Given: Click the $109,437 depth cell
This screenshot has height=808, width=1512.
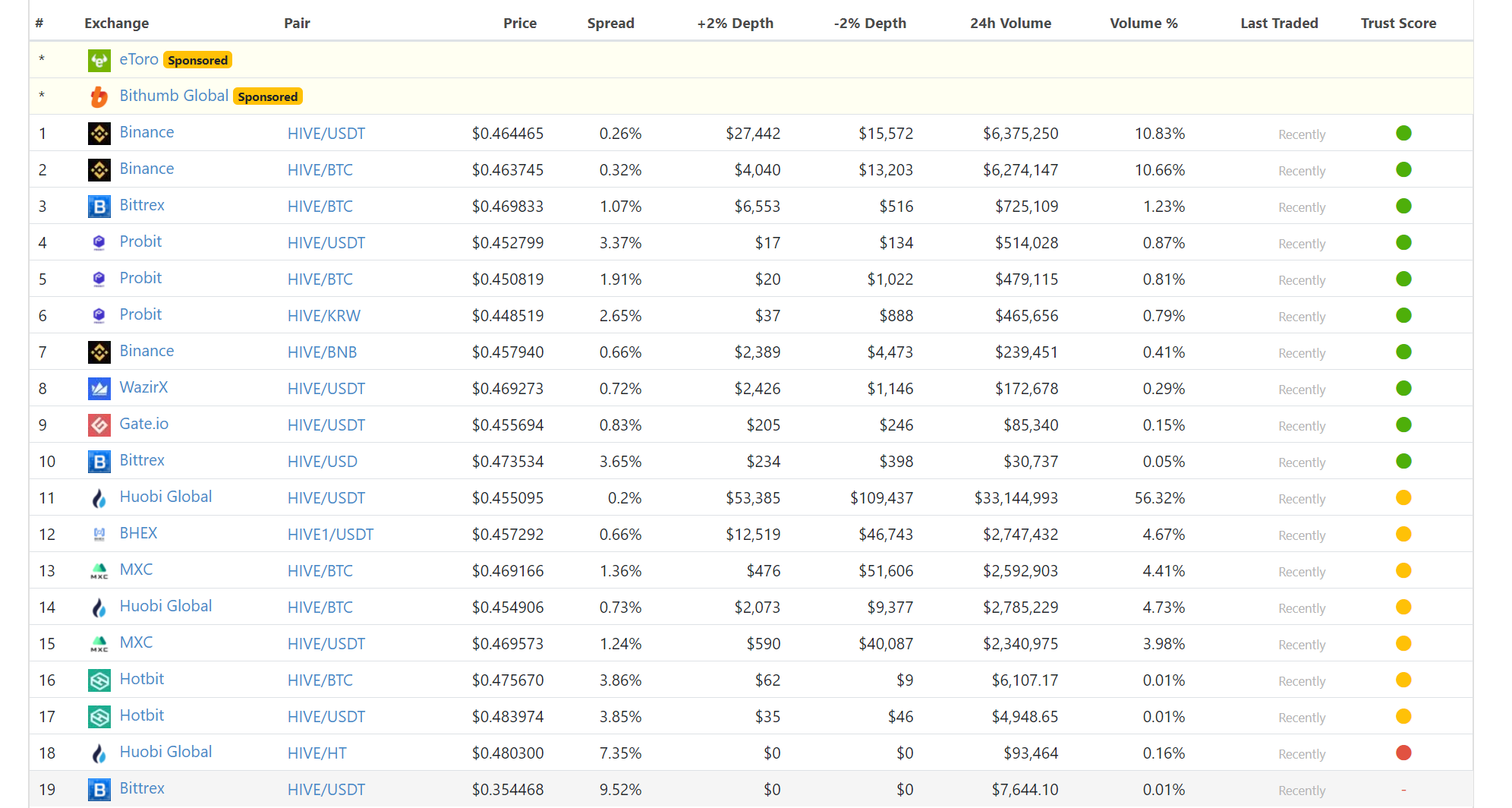Looking at the screenshot, I should [x=881, y=498].
